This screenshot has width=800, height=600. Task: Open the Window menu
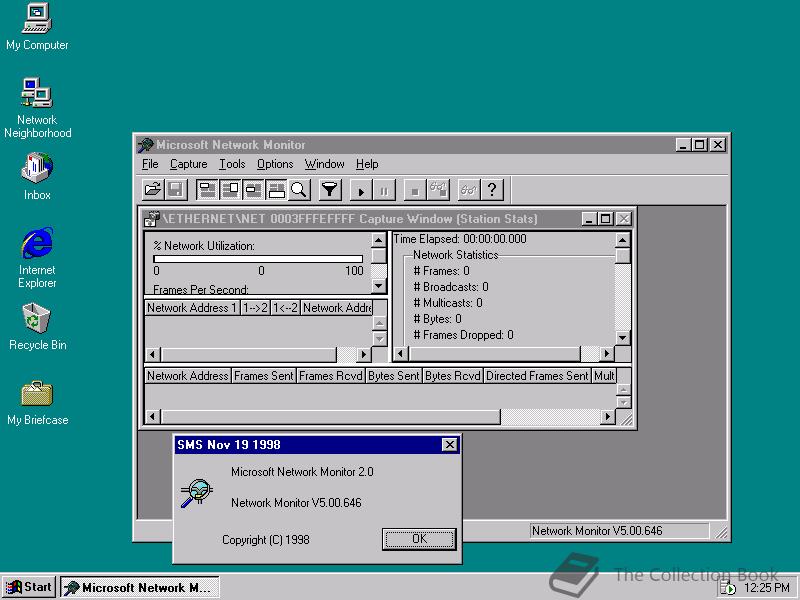coord(324,164)
